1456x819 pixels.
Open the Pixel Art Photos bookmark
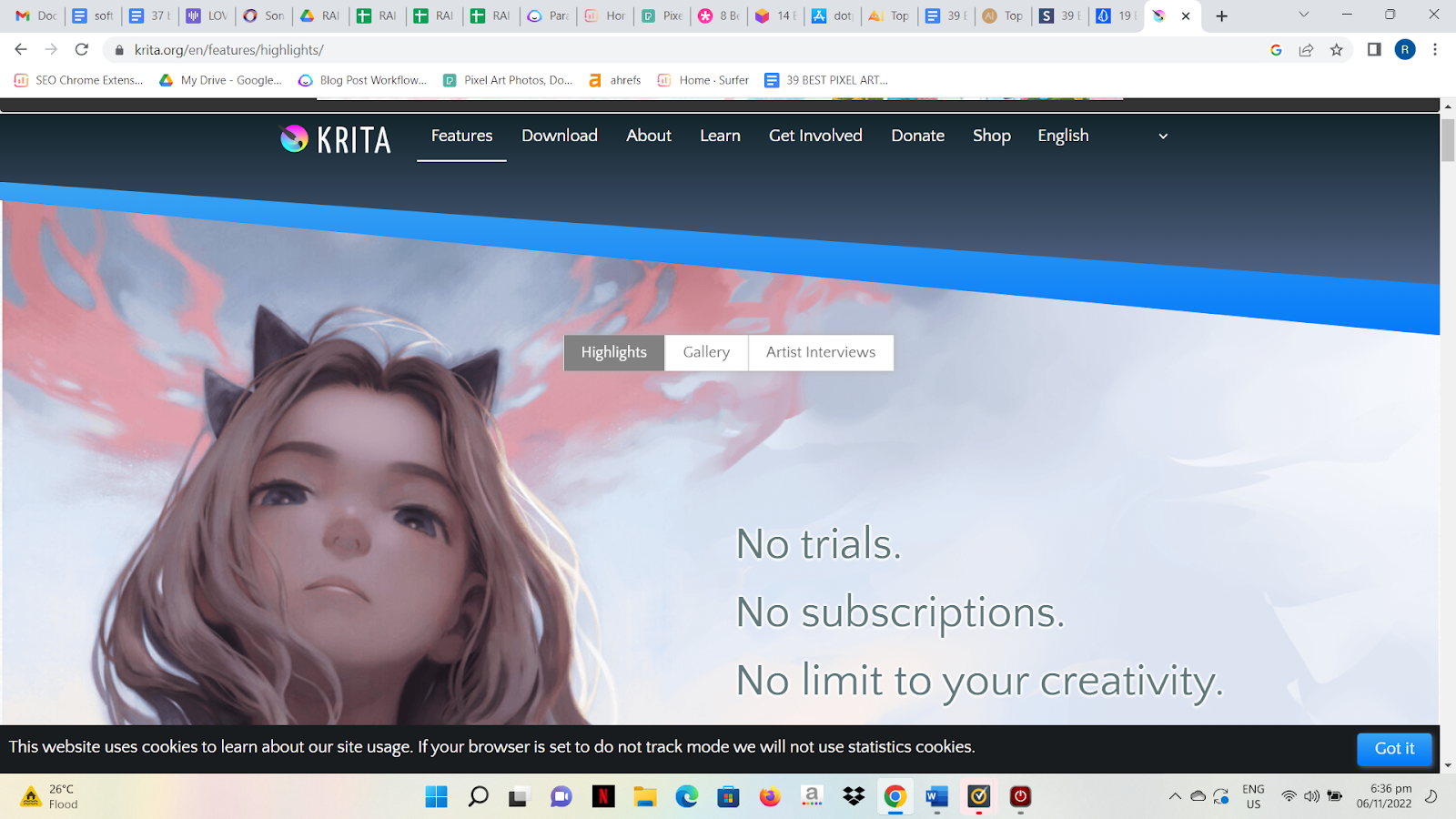tap(508, 80)
